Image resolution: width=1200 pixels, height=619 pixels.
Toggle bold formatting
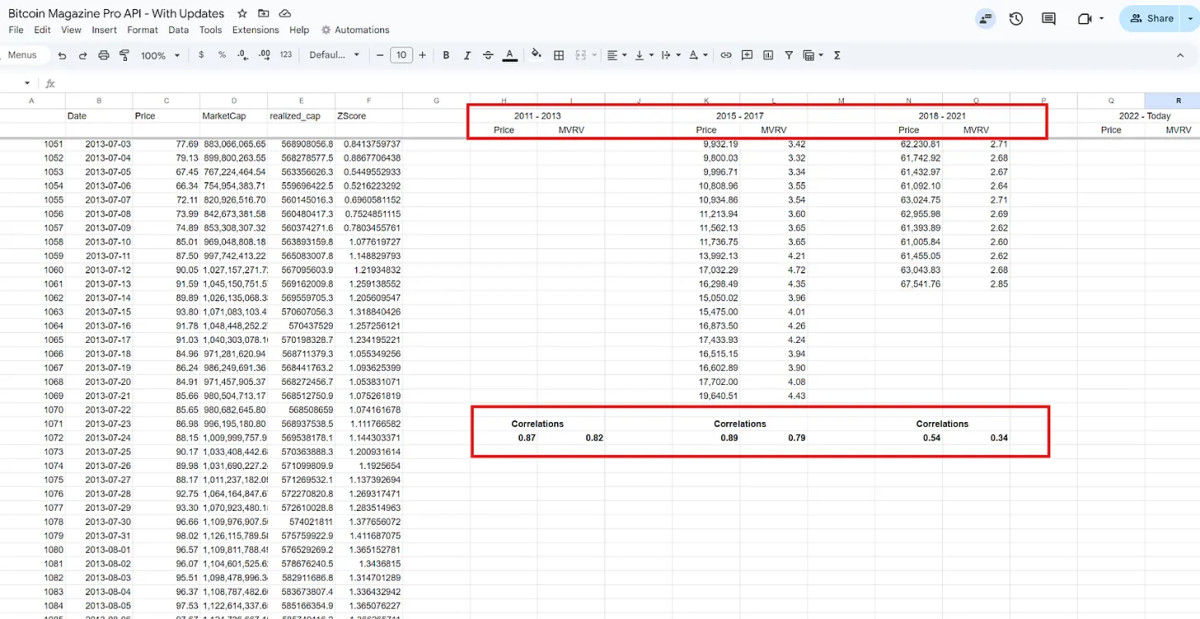pyautogui.click(x=446, y=56)
